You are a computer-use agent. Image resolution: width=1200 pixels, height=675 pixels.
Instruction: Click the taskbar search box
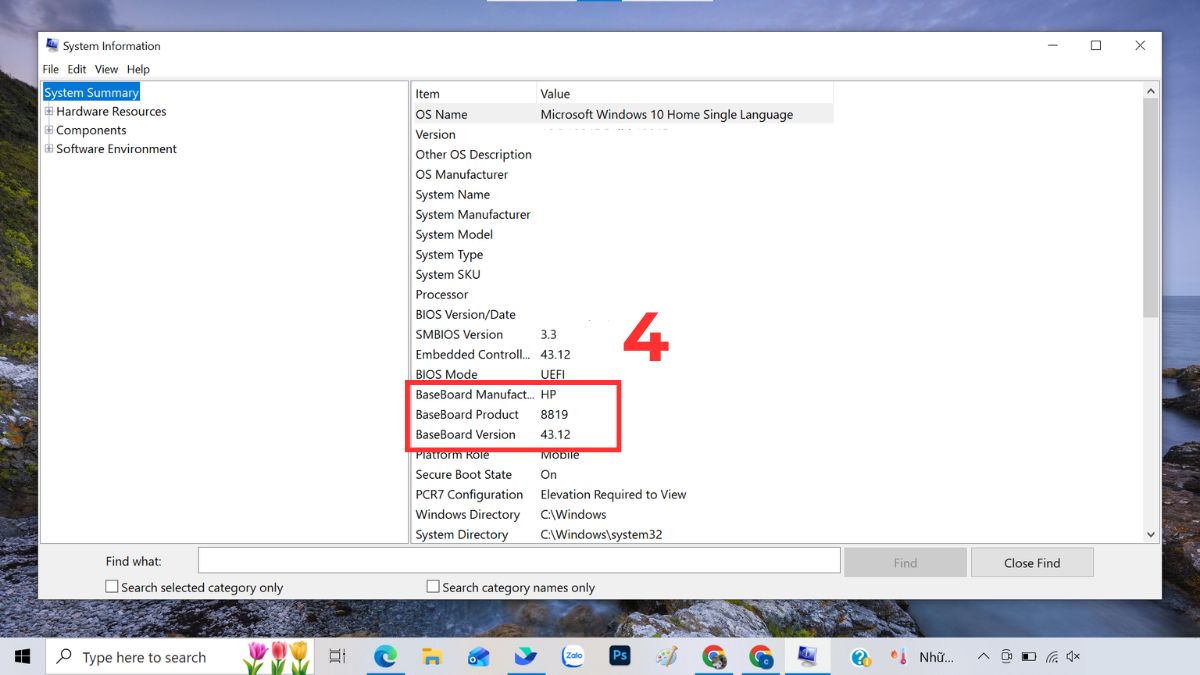[x=180, y=657]
